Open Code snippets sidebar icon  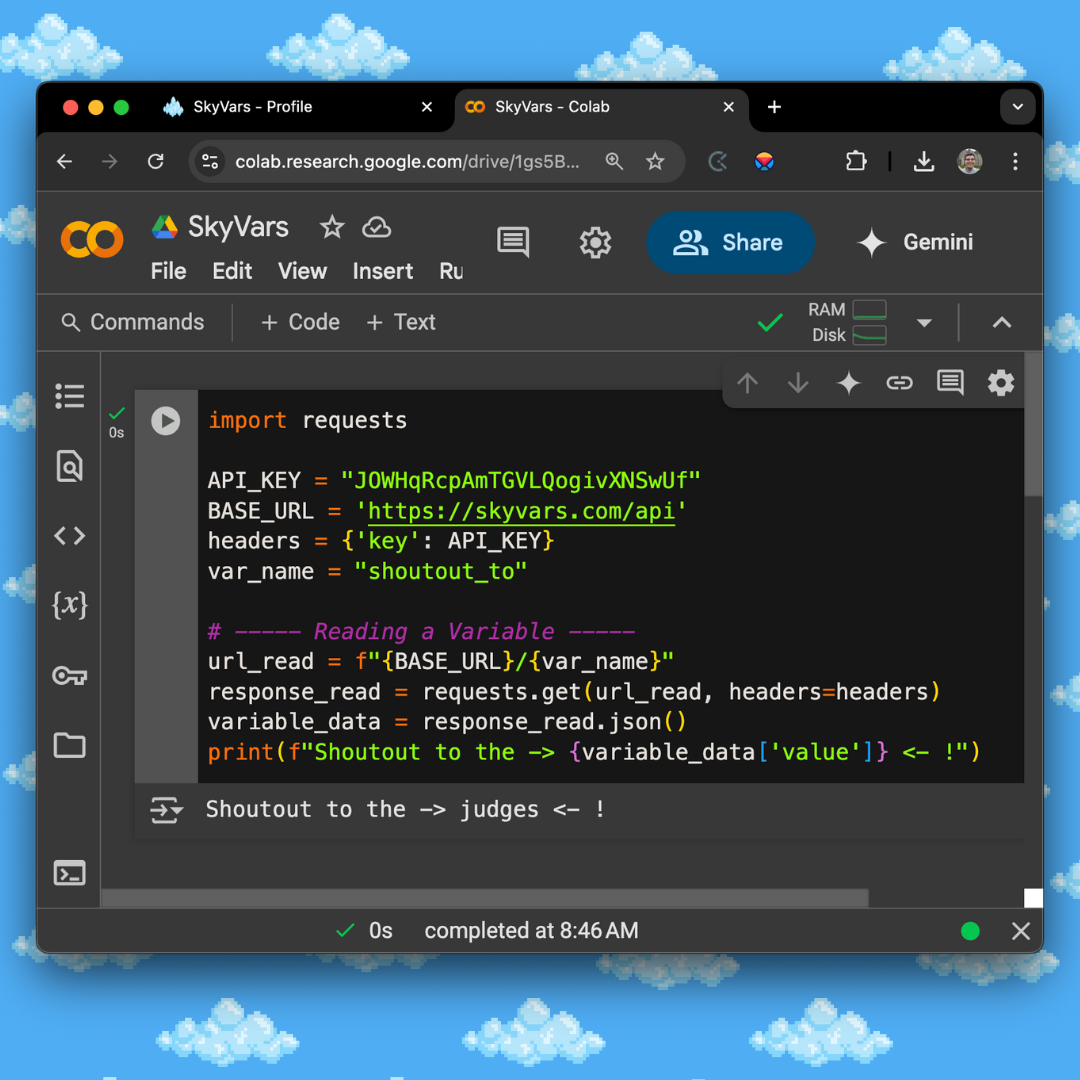click(70, 536)
